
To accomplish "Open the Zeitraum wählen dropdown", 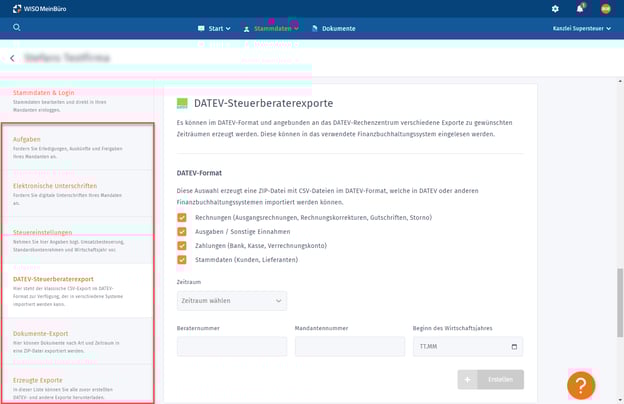I will click(232, 301).
